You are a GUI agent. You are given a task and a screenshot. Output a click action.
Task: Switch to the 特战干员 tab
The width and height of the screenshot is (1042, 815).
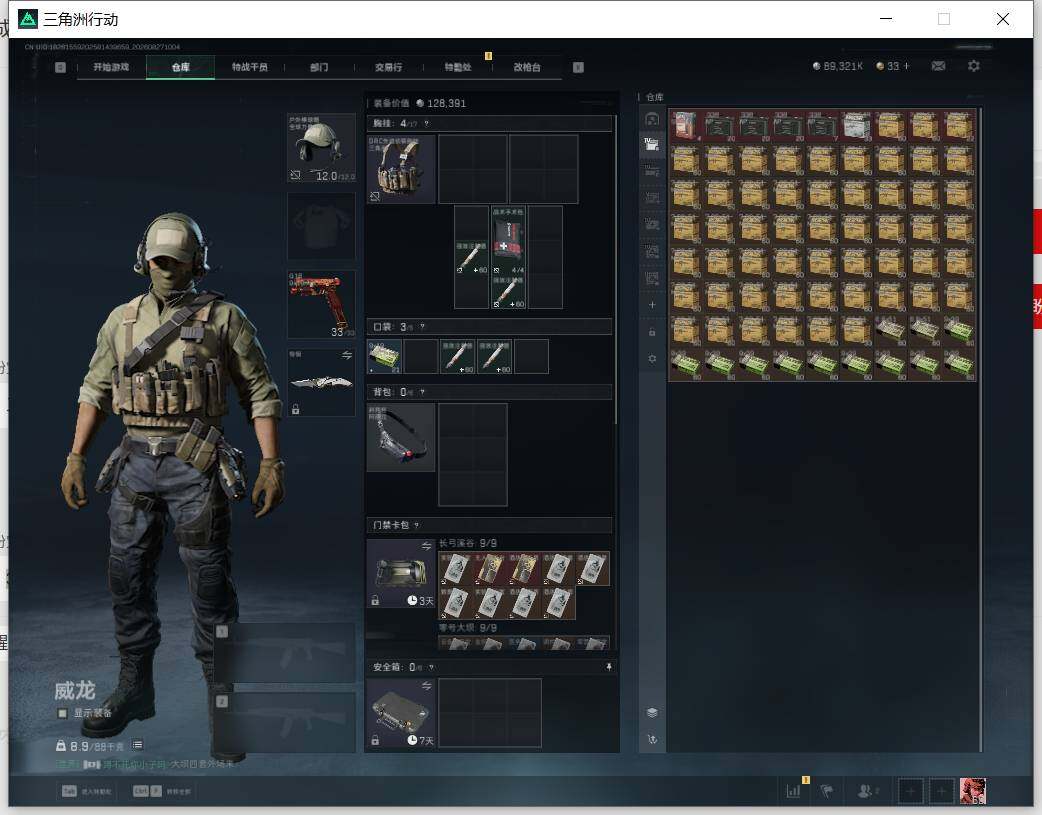tap(249, 67)
